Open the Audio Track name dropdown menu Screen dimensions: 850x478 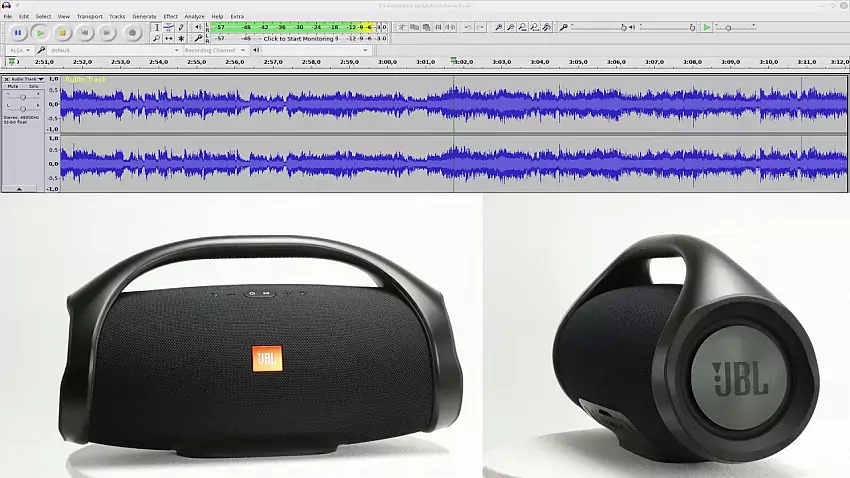click(27, 79)
